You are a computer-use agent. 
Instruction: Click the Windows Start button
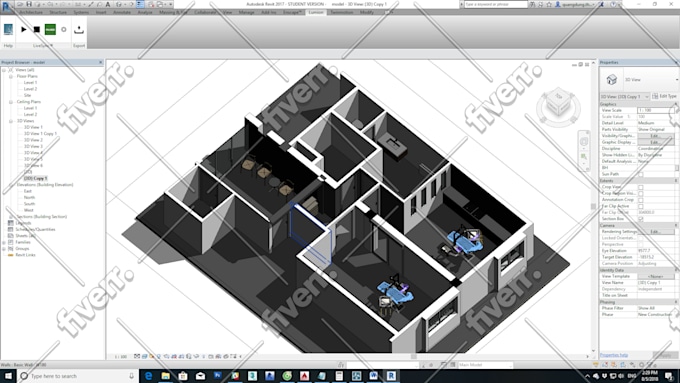pos(8,376)
